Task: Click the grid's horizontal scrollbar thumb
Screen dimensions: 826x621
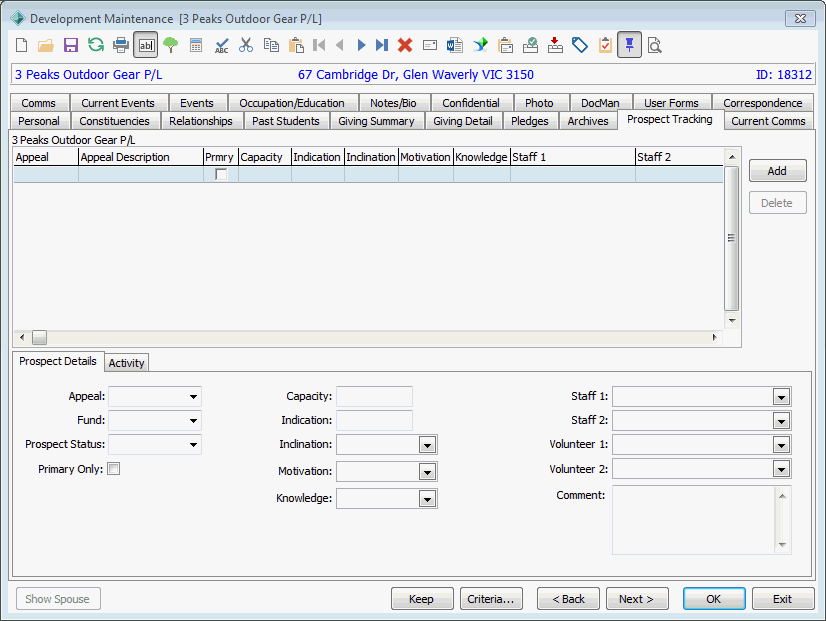Action: tap(40, 337)
